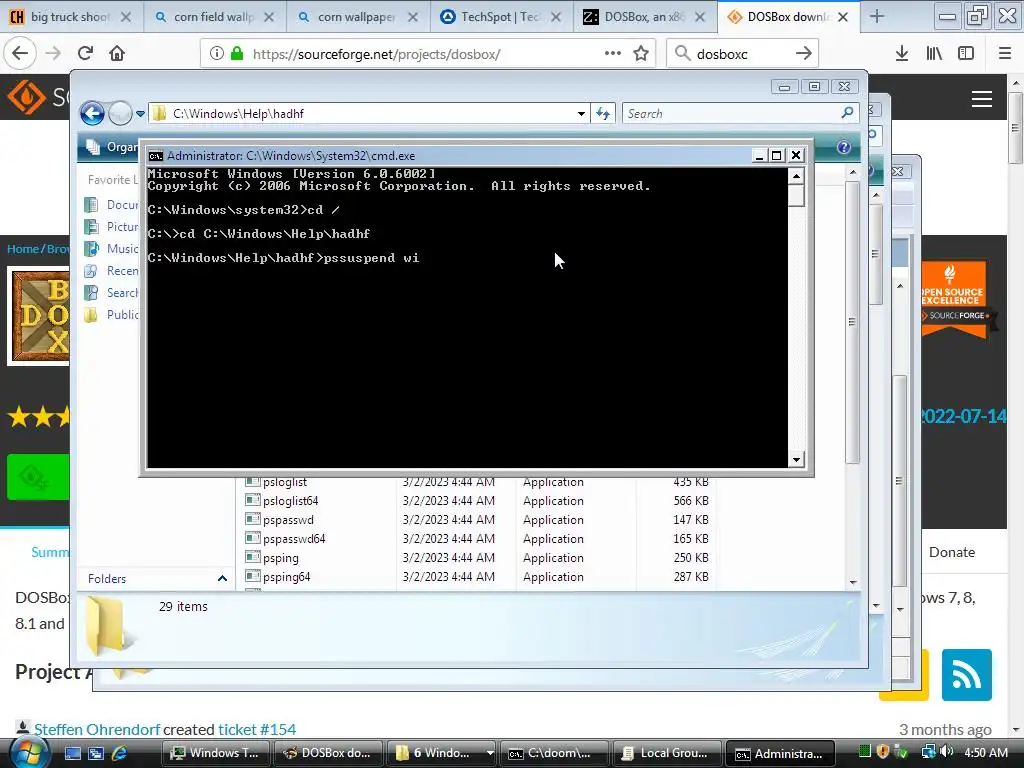Open Documents in Favorite Links
Image resolution: width=1024 pixels, height=768 pixels.
coord(112,205)
